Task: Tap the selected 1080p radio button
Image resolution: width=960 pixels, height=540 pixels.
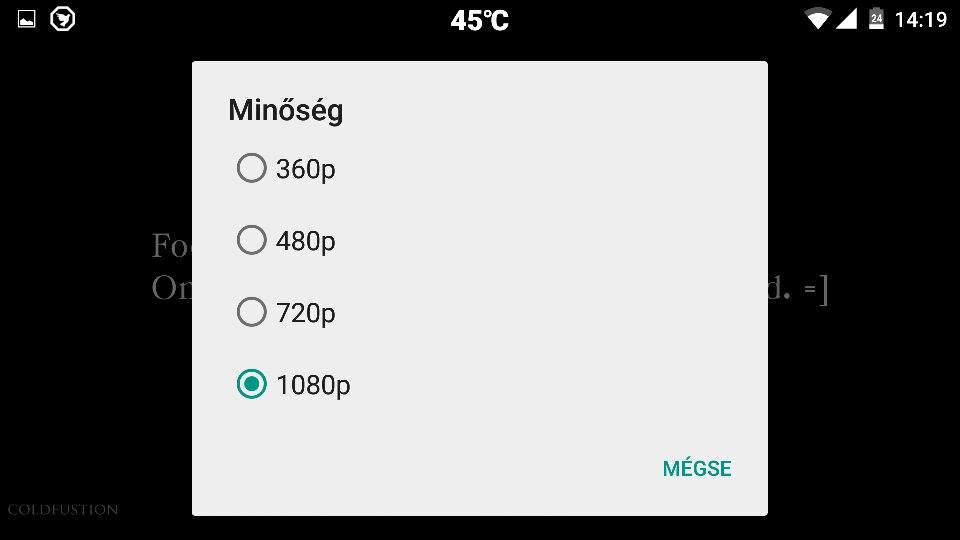Action: pos(252,384)
